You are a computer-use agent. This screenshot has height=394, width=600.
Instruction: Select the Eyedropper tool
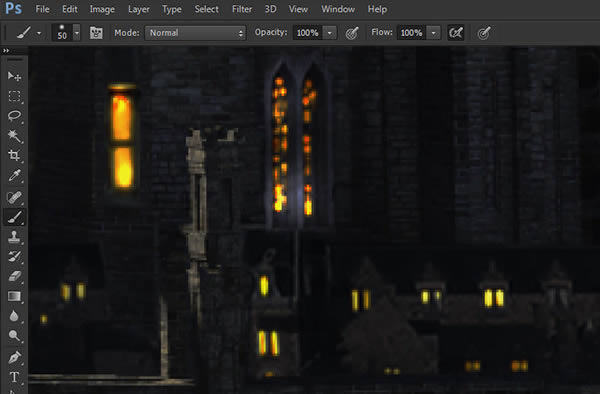point(14,176)
